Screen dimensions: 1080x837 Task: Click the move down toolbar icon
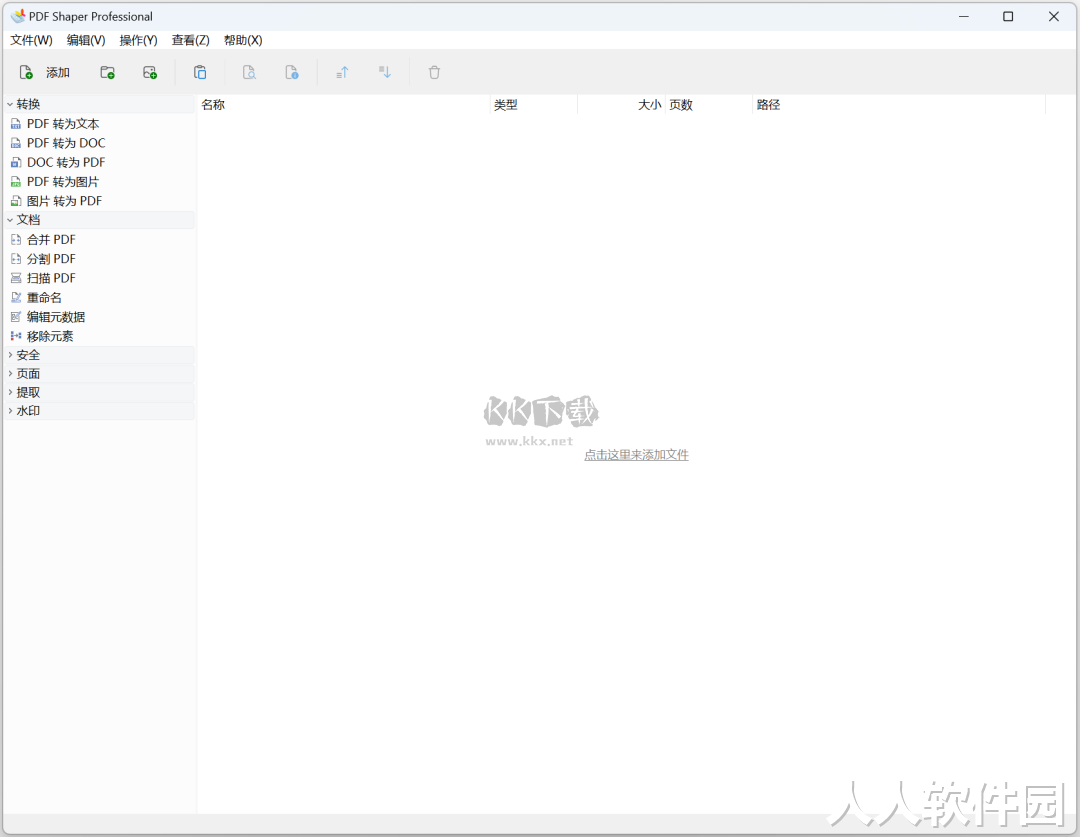click(385, 72)
